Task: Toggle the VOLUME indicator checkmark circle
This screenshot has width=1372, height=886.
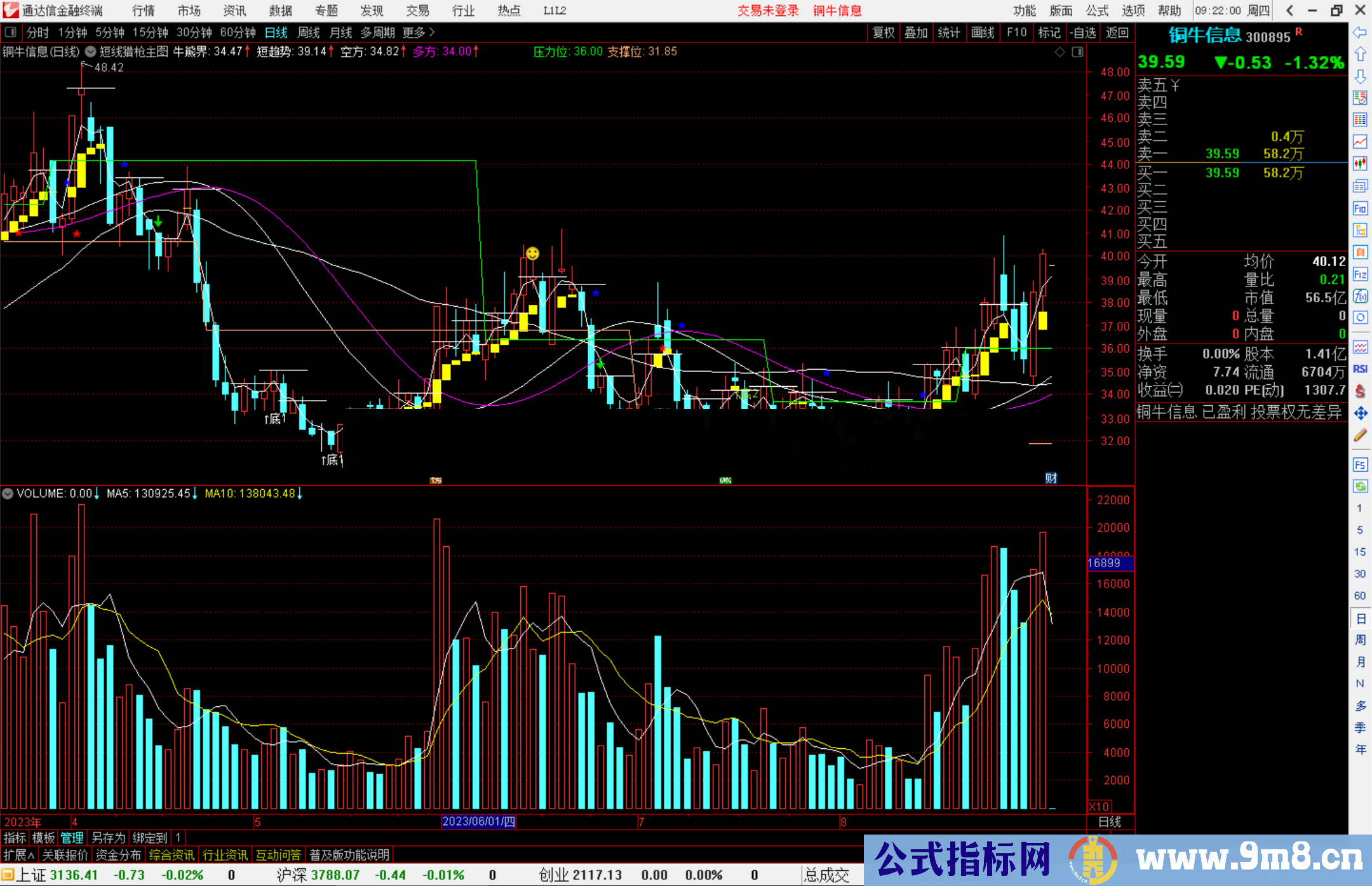Action: (x=8, y=493)
